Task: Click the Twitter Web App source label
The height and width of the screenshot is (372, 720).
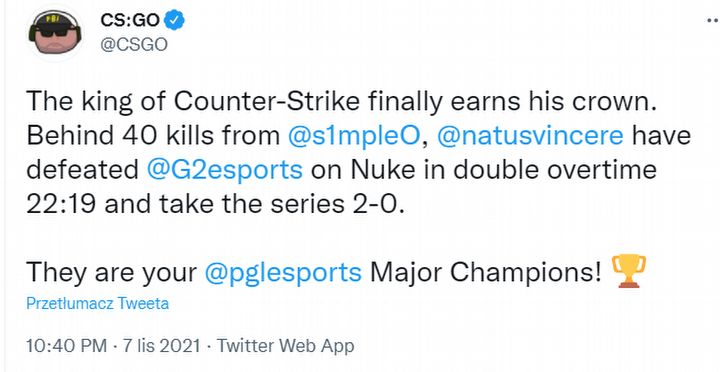Action: point(285,346)
